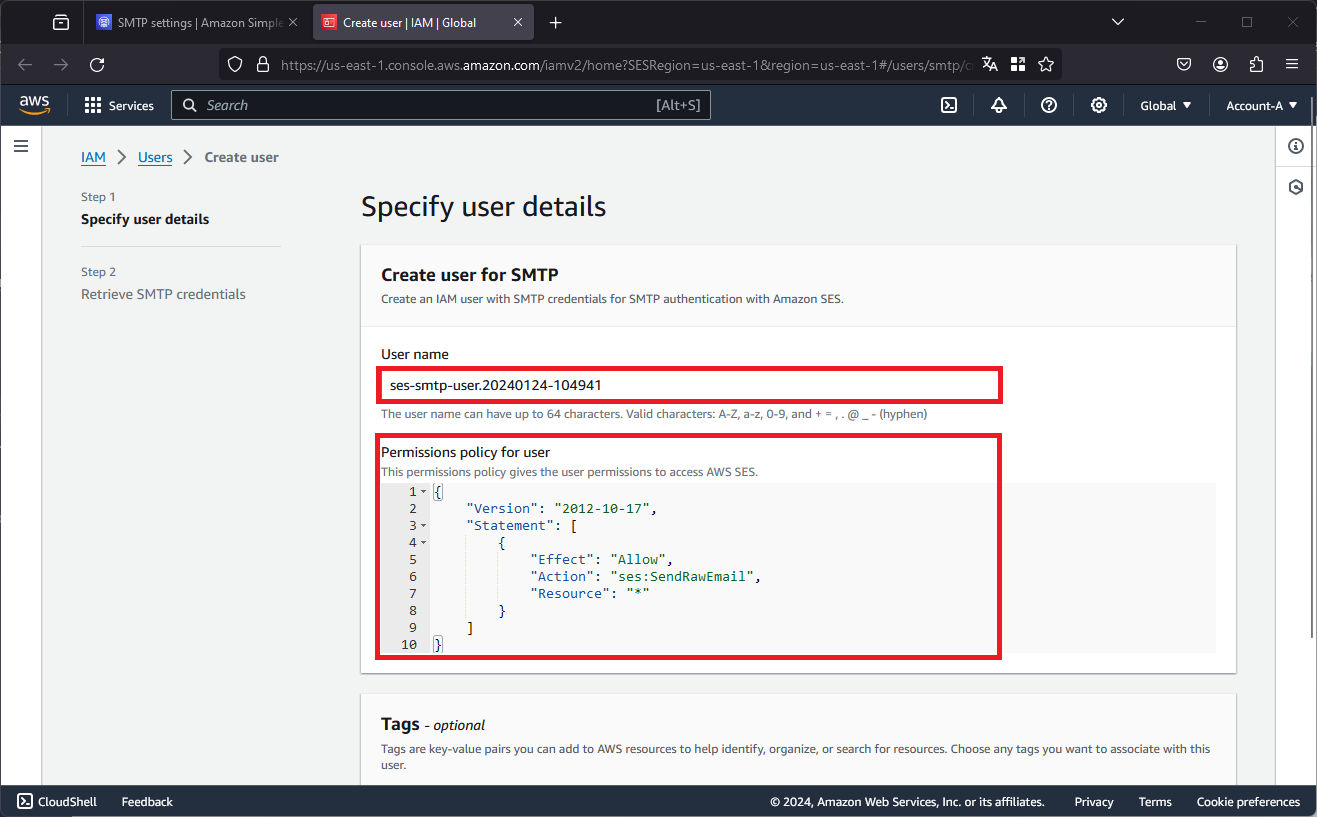Screen dimensions: 1317x817
Task: Switch to the SMTP settings tab
Action: point(199,22)
